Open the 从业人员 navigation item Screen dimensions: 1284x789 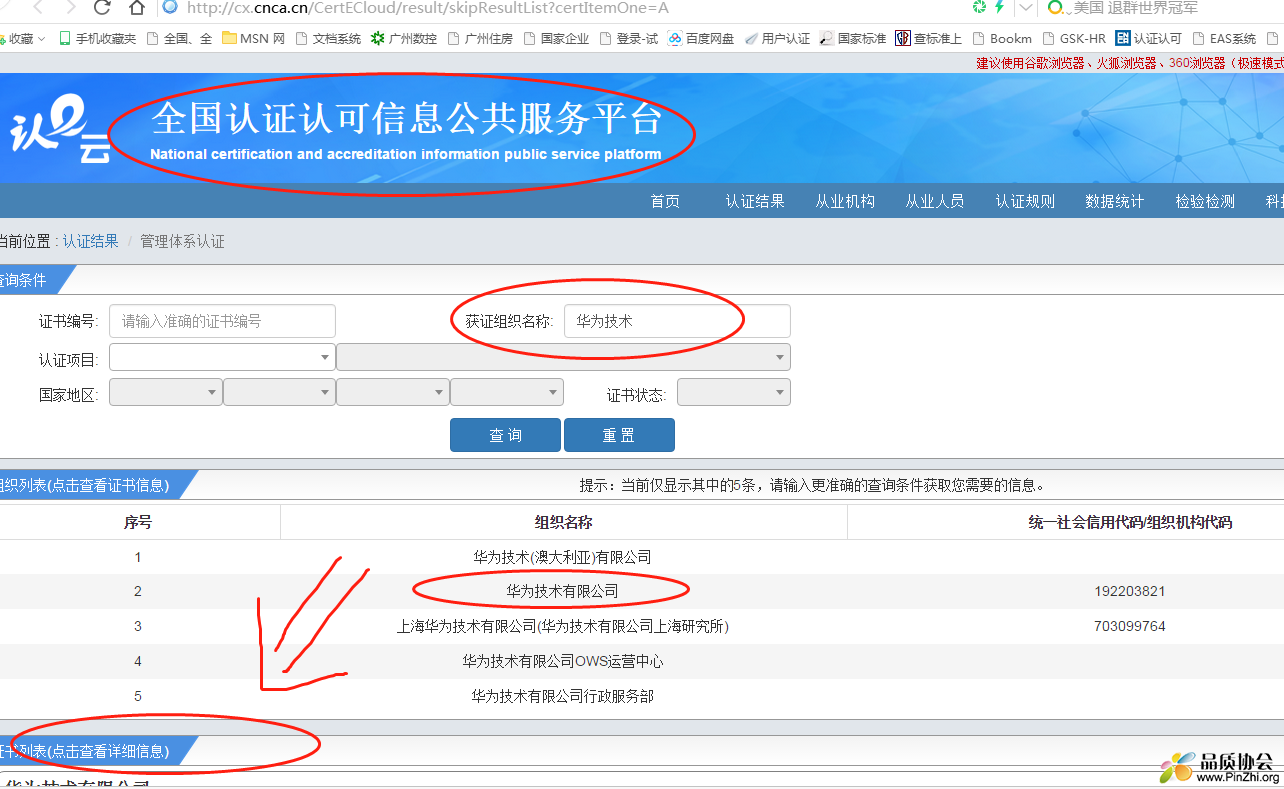coord(935,201)
